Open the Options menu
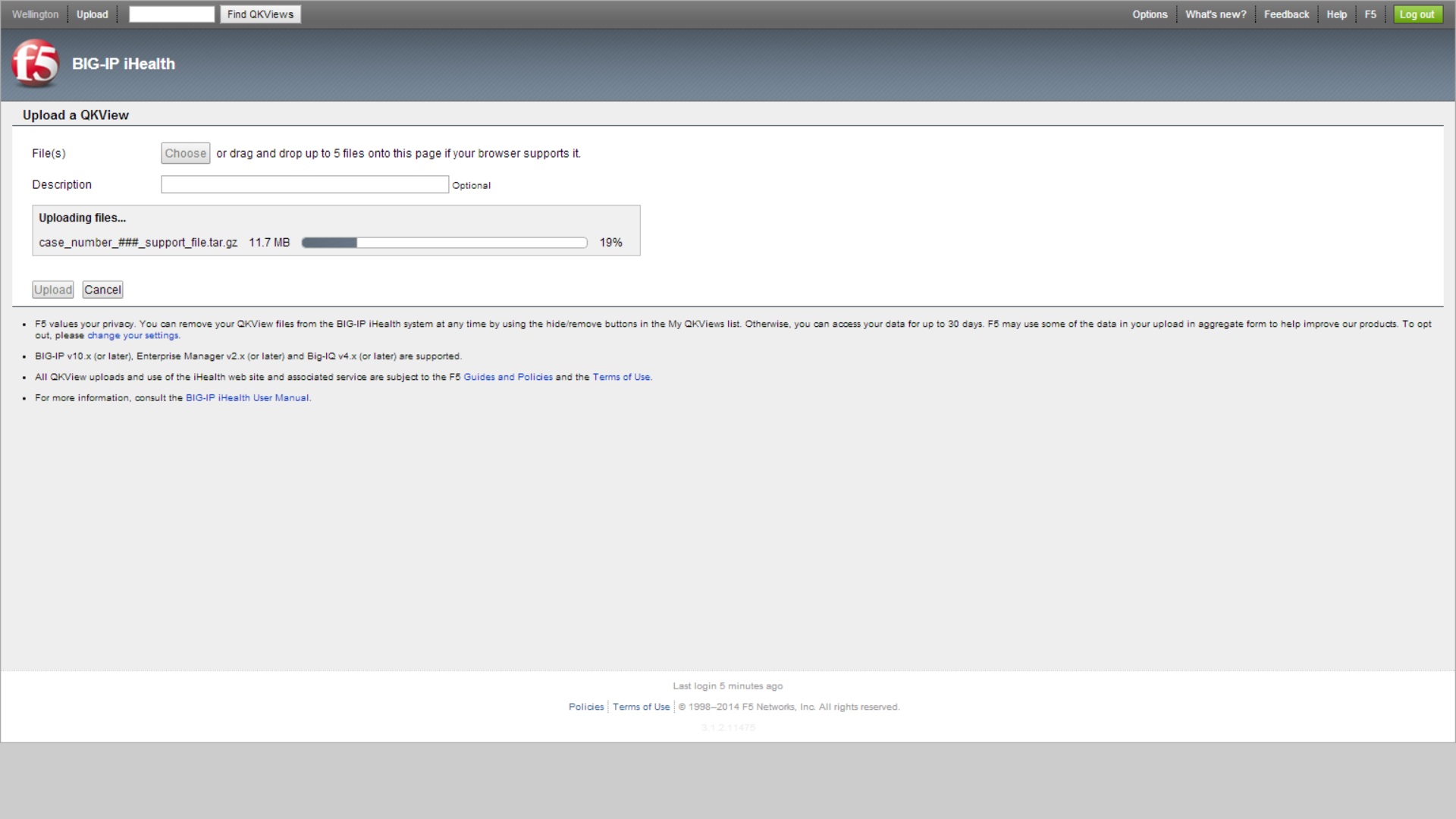 pyautogui.click(x=1150, y=14)
